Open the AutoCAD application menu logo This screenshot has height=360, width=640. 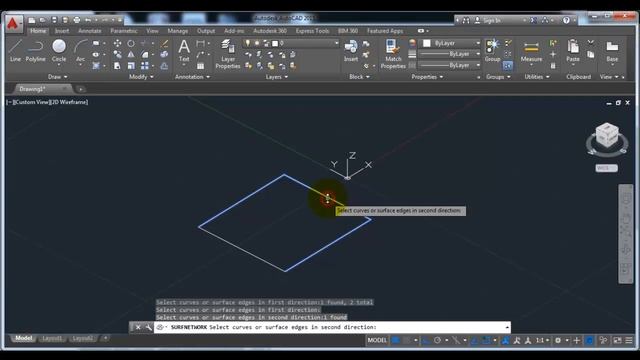click(x=13, y=24)
